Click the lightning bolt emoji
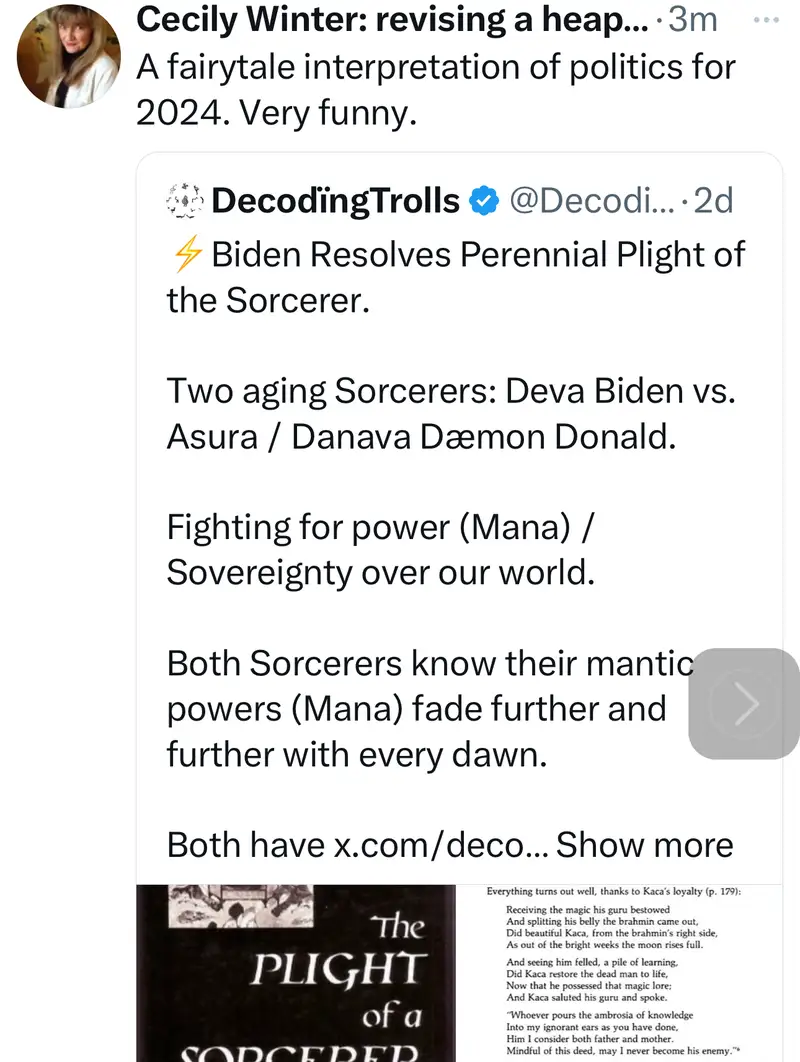This screenshot has width=800, height=1062. [x=186, y=255]
